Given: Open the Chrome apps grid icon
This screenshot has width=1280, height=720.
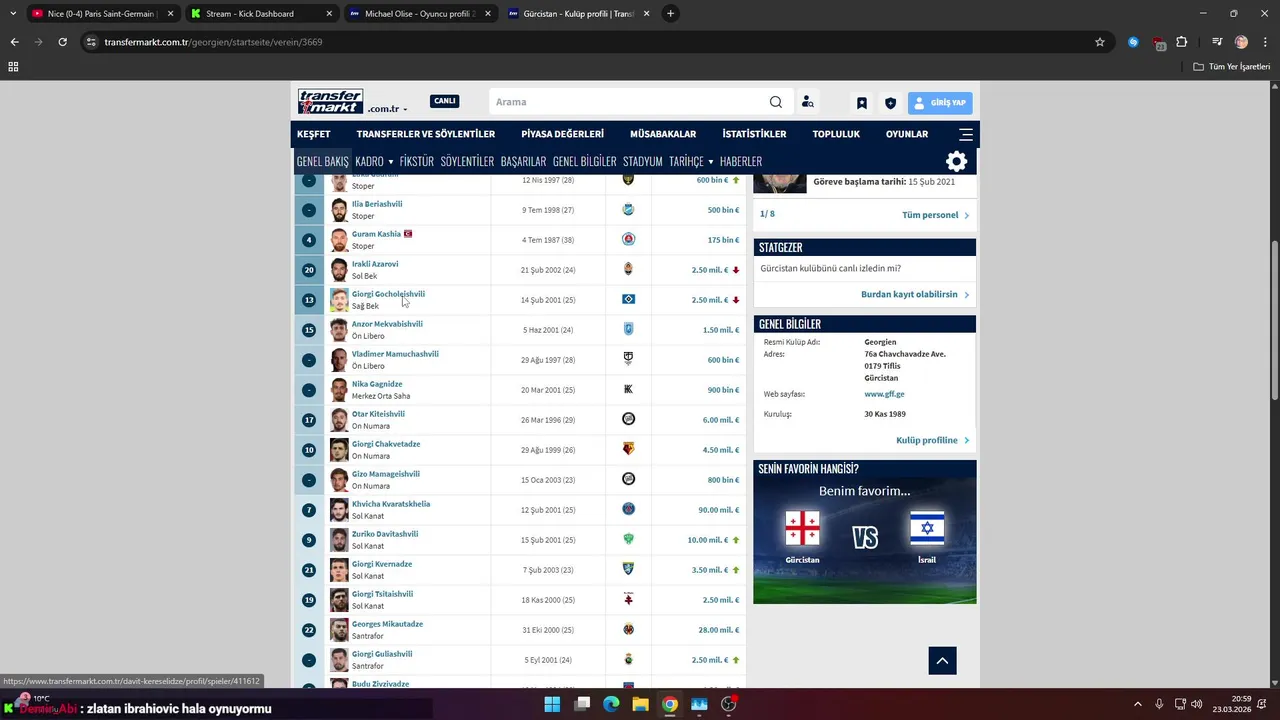Looking at the screenshot, I should point(13,67).
